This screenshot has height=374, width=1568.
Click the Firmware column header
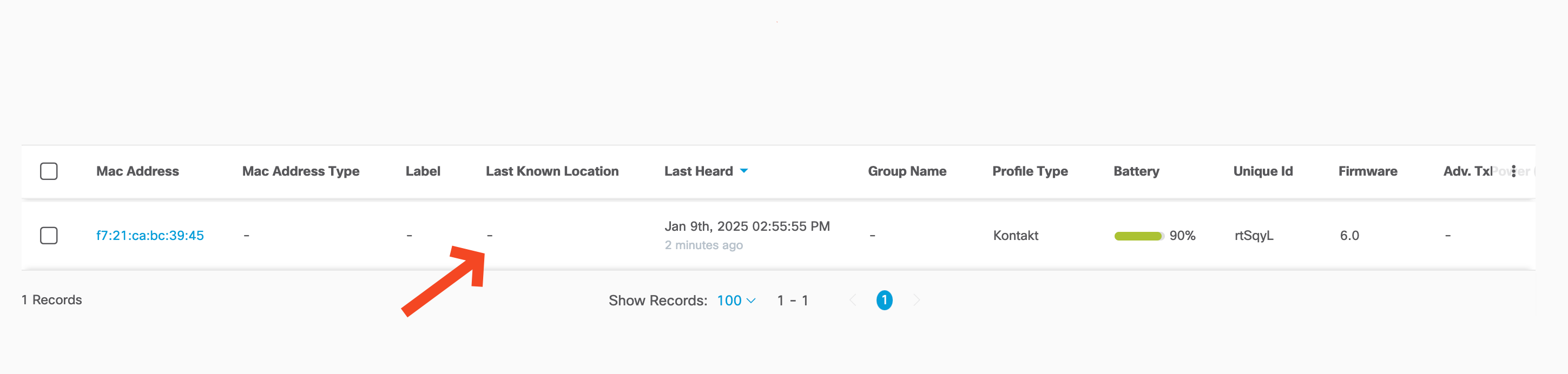[1368, 171]
